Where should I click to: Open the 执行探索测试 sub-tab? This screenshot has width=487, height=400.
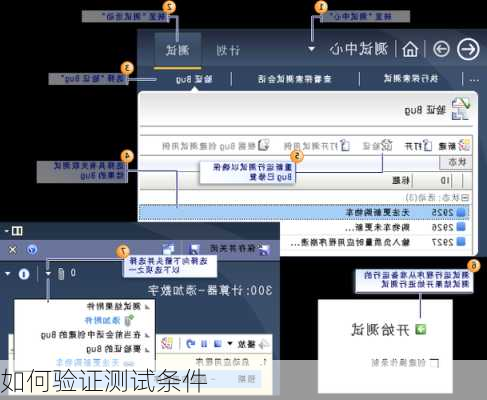[x=411, y=79]
